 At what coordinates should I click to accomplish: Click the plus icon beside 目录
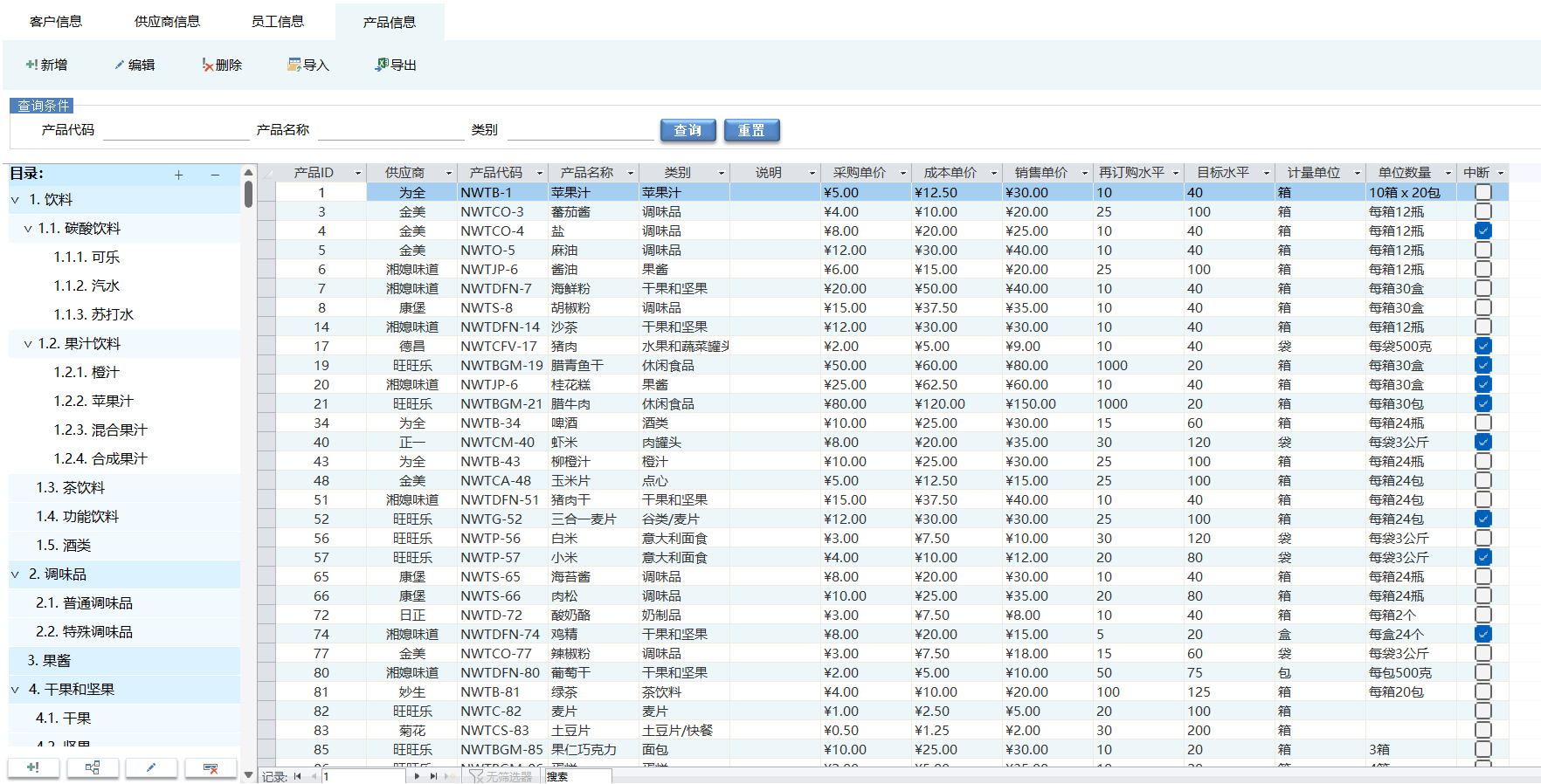(178, 175)
